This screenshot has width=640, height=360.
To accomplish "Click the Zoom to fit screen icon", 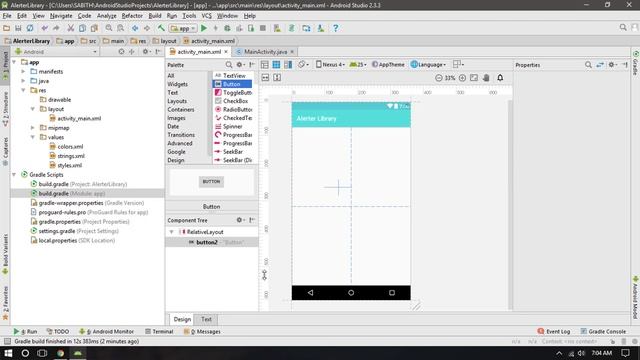I will click(x=474, y=78).
